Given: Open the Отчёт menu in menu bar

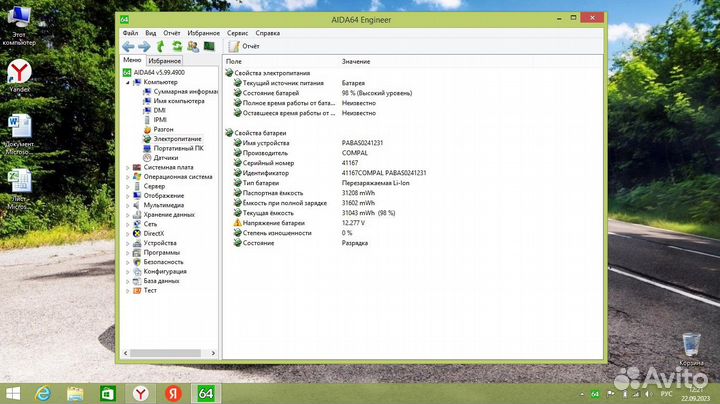Looking at the screenshot, I should tap(171, 33).
